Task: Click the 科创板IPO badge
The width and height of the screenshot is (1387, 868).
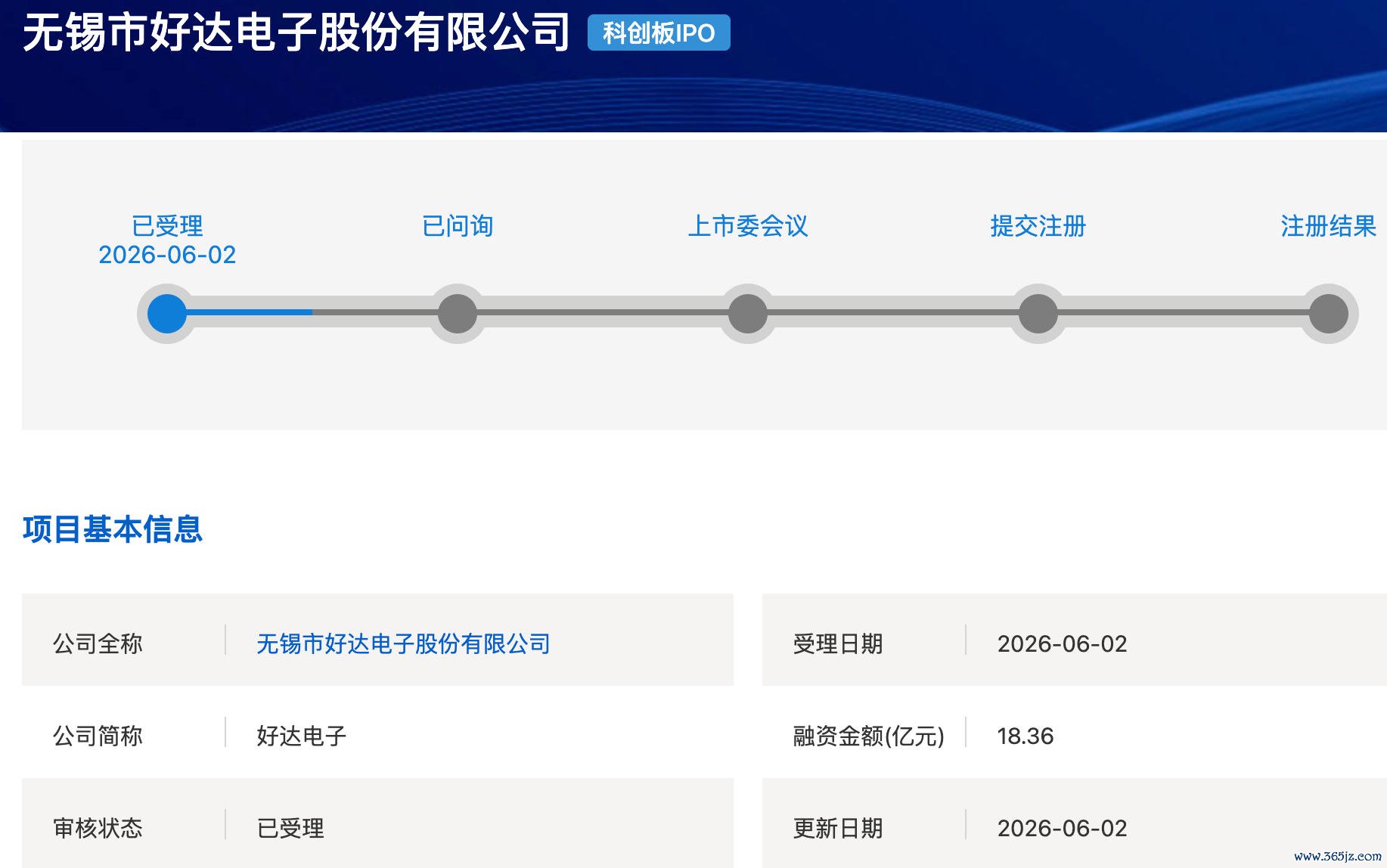Action: click(x=659, y=33)
